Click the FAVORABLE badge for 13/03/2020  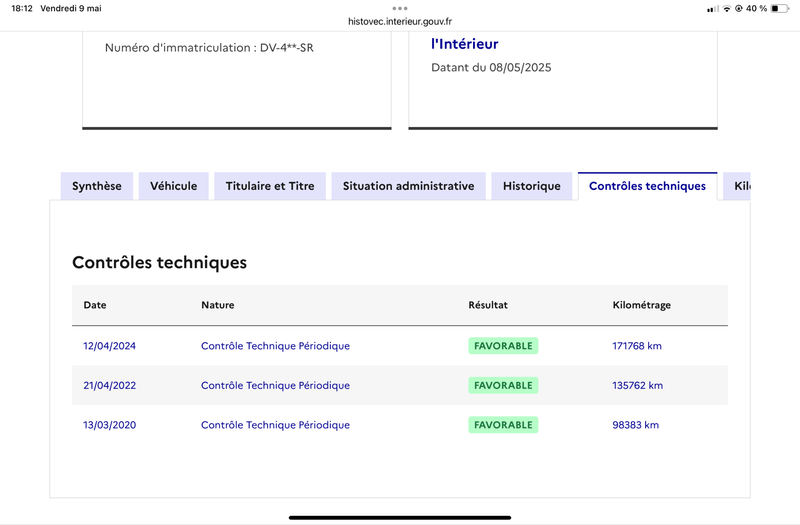tap(503, 425)
